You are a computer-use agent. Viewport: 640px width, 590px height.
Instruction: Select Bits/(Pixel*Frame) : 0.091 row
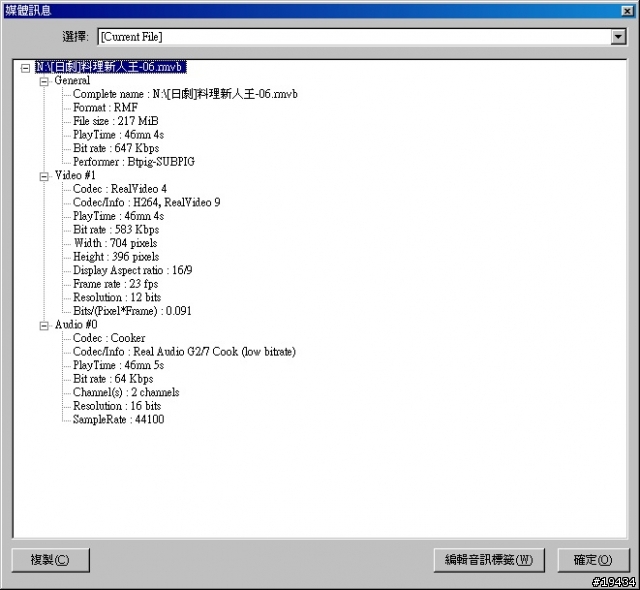coord(132,311)
